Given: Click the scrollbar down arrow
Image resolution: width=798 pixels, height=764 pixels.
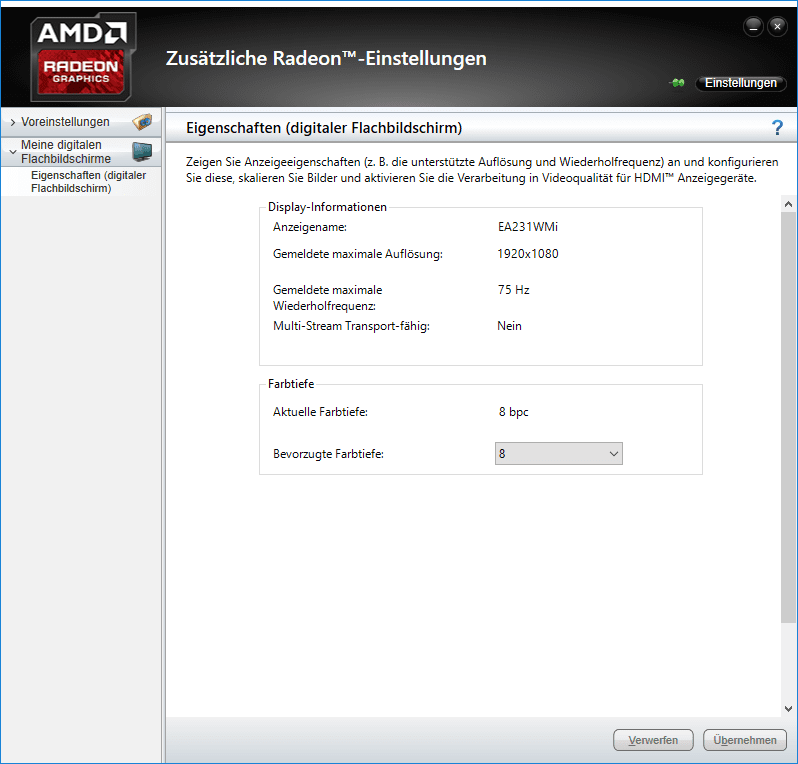Looking at the screenshot, I should pyautogui.click(x=788, y=709).
